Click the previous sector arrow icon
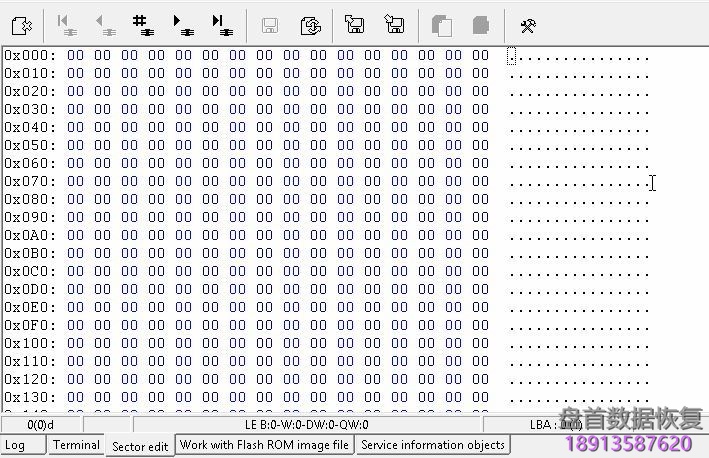709x458 pixels. tap(103, 24)
